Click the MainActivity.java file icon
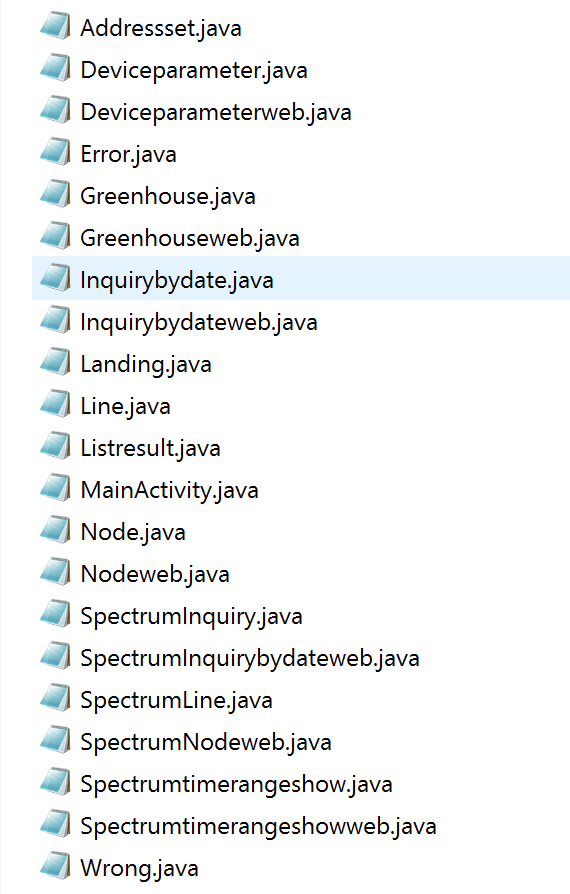 (56, 489)
